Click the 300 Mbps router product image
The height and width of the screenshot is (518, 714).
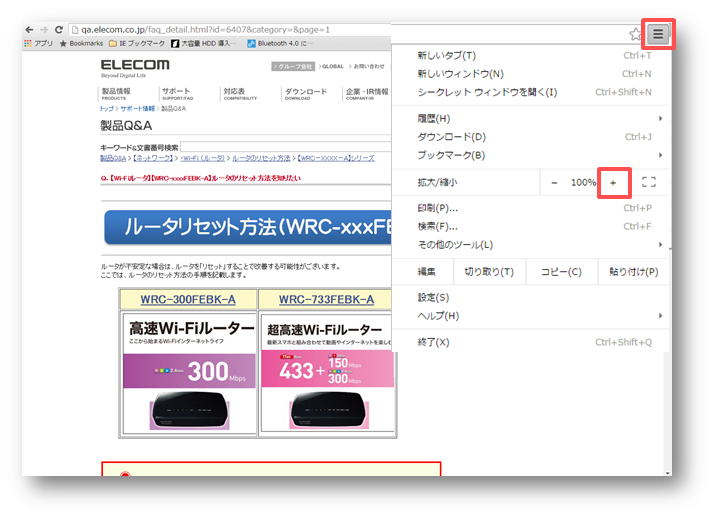pos(189,372)
